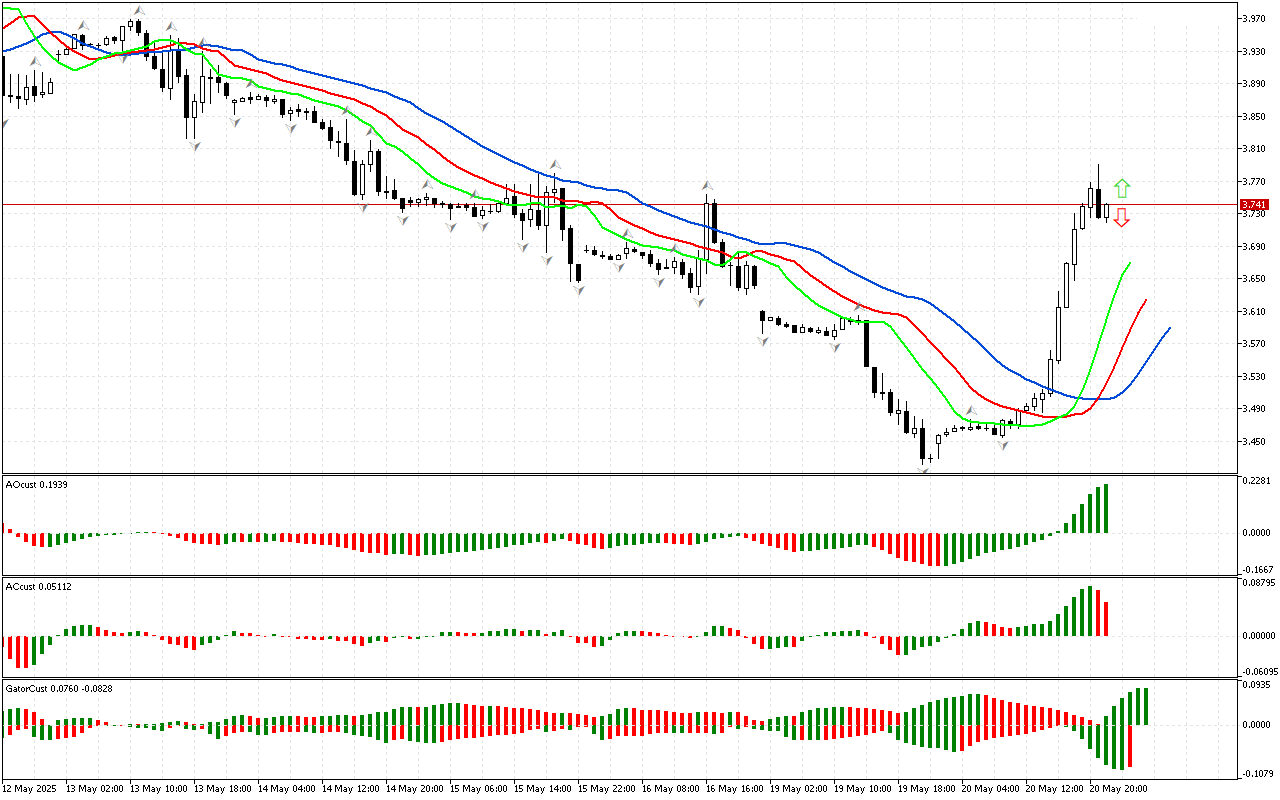This screenshot has height=800, width=1280.
Task: Select the blue Alligator line at its right end
Action: [1168, 329]
